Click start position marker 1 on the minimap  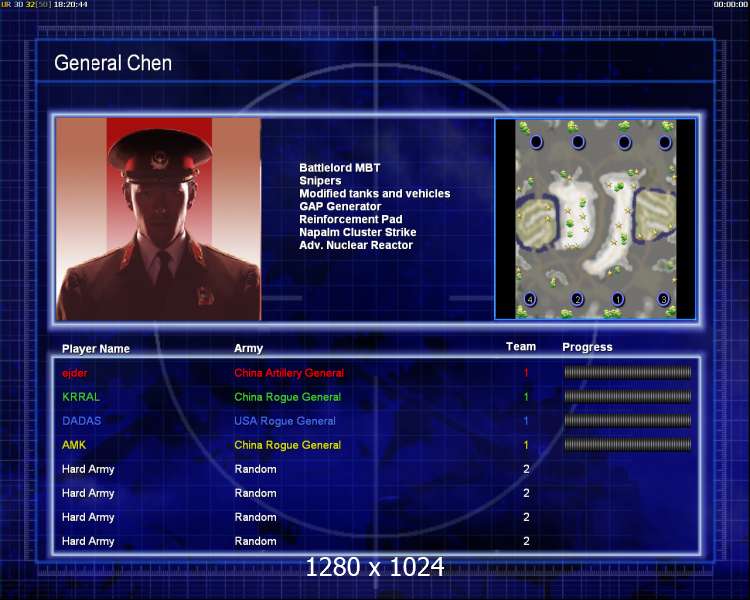[618, 299]
